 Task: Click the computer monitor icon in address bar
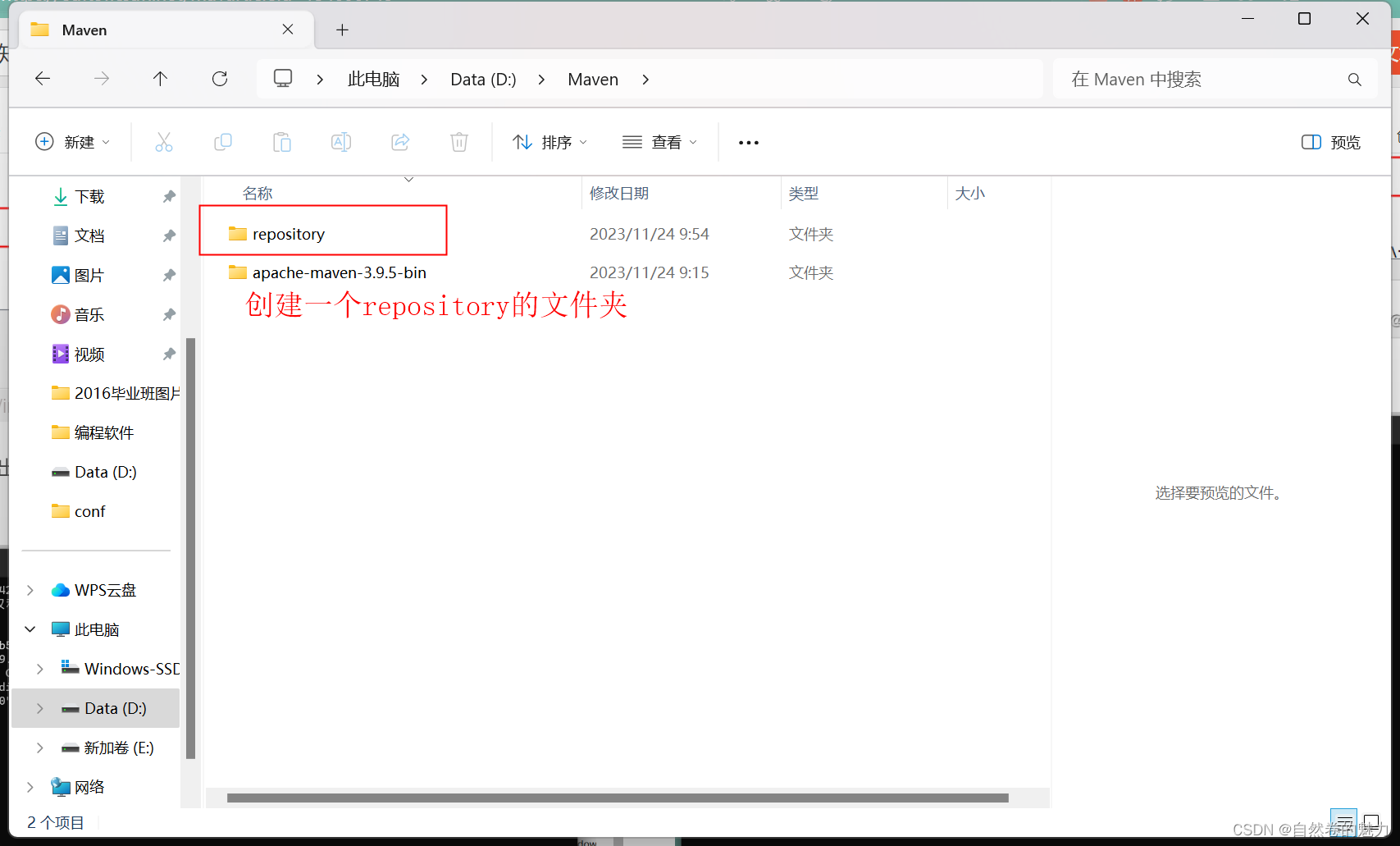point(283,79)
